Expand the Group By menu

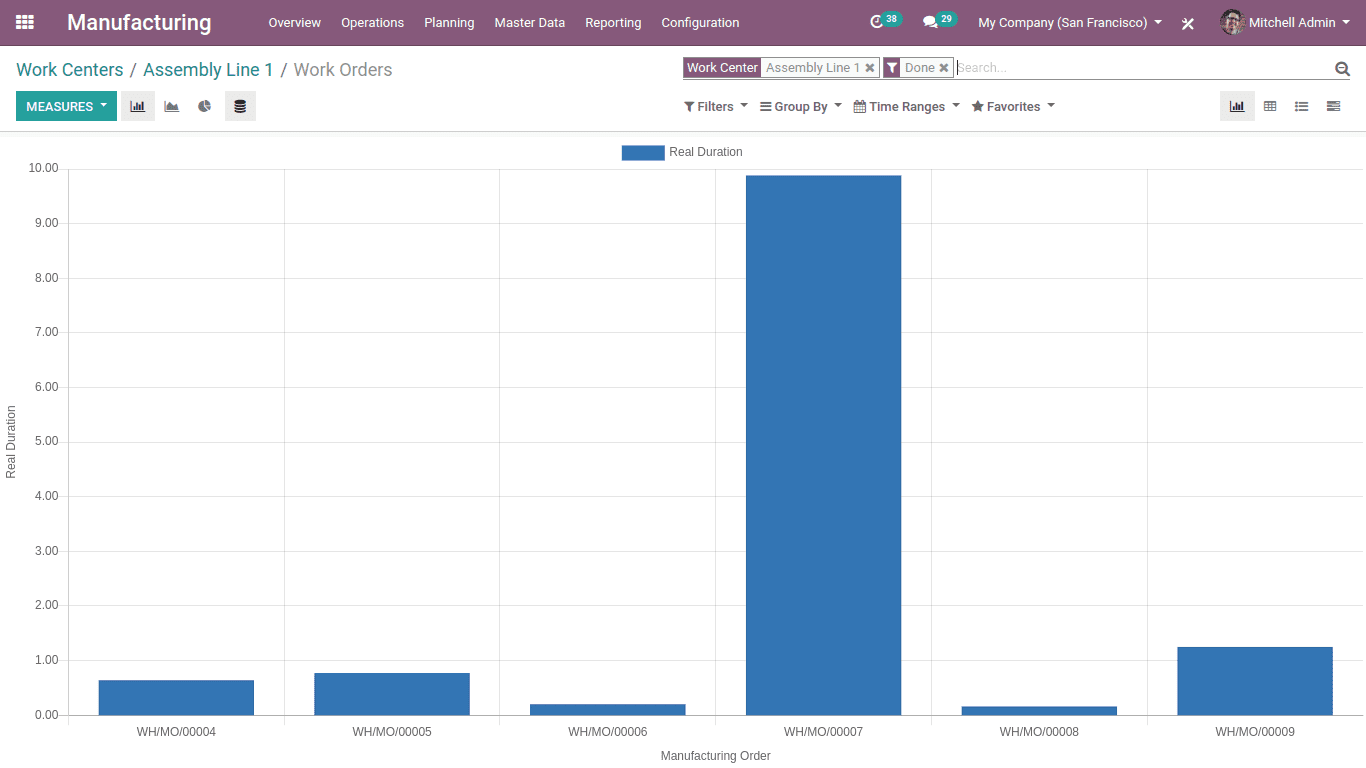[801, 107]
